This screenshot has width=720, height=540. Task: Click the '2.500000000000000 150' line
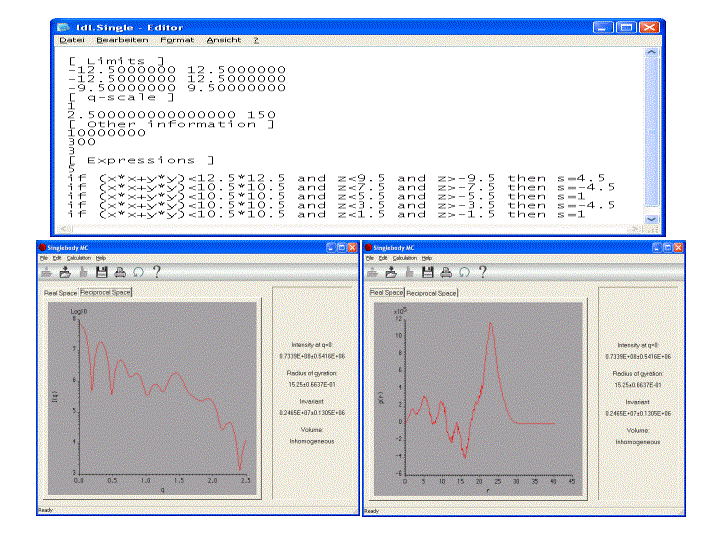172,115
